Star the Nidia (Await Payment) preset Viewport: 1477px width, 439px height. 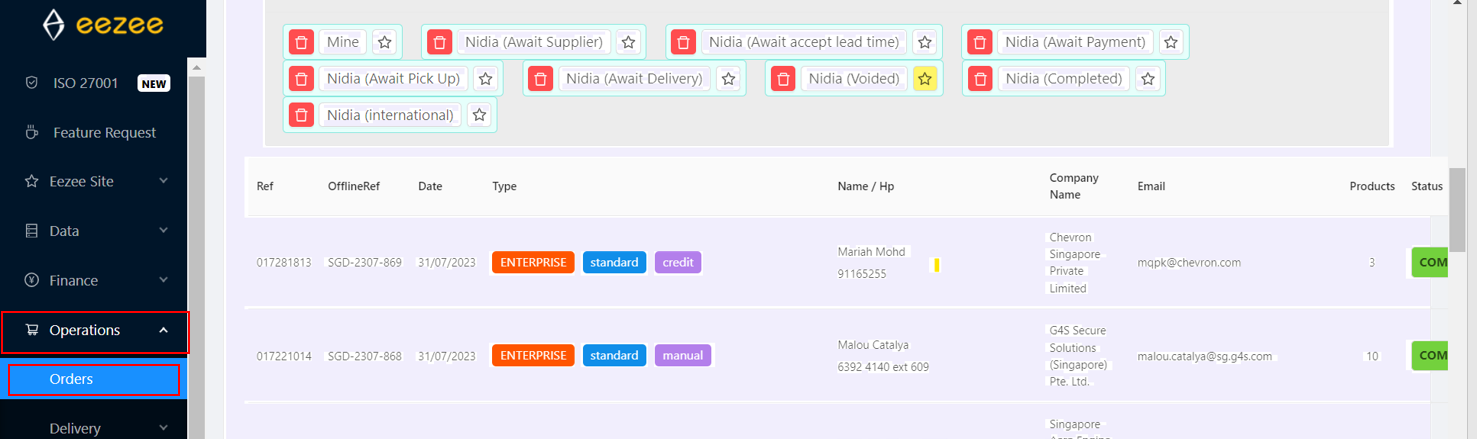[1171, 42]
